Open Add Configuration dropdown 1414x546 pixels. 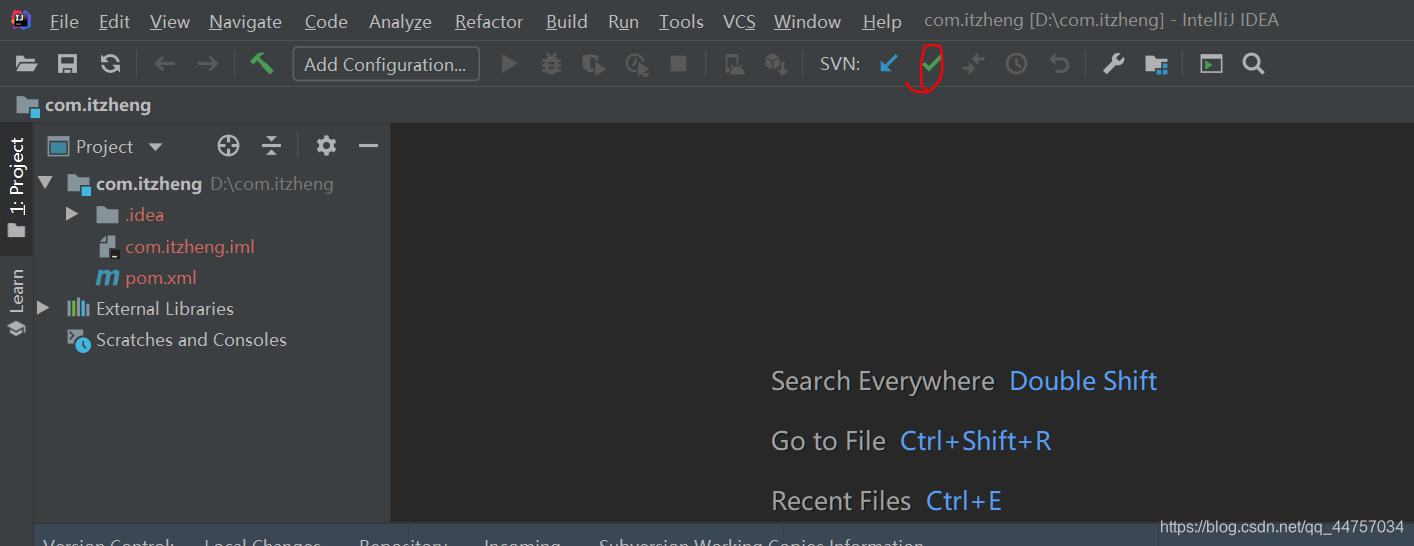point(386,64)
